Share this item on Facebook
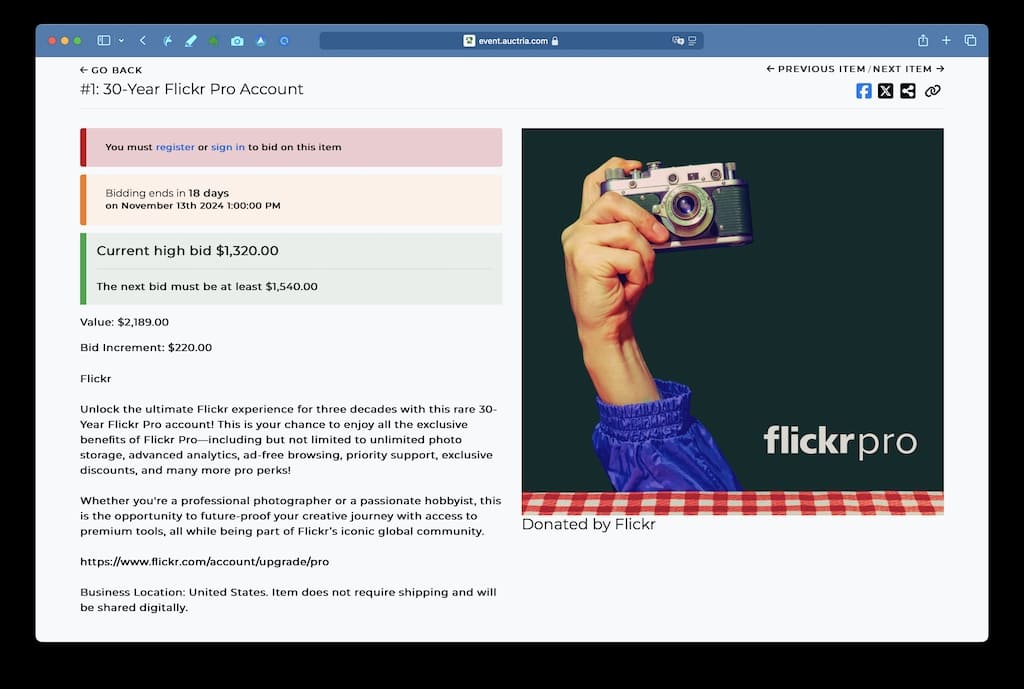Screen dimensions: 1024x689 coord(864,91)
